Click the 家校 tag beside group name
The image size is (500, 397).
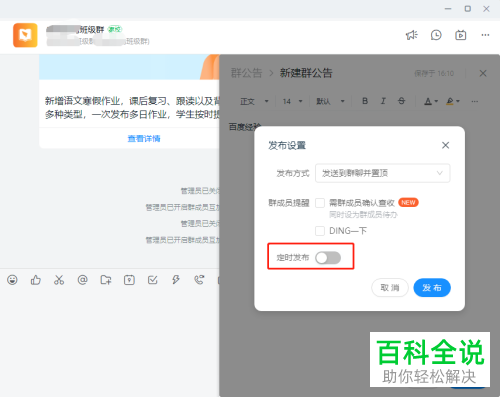click(115, 29)
